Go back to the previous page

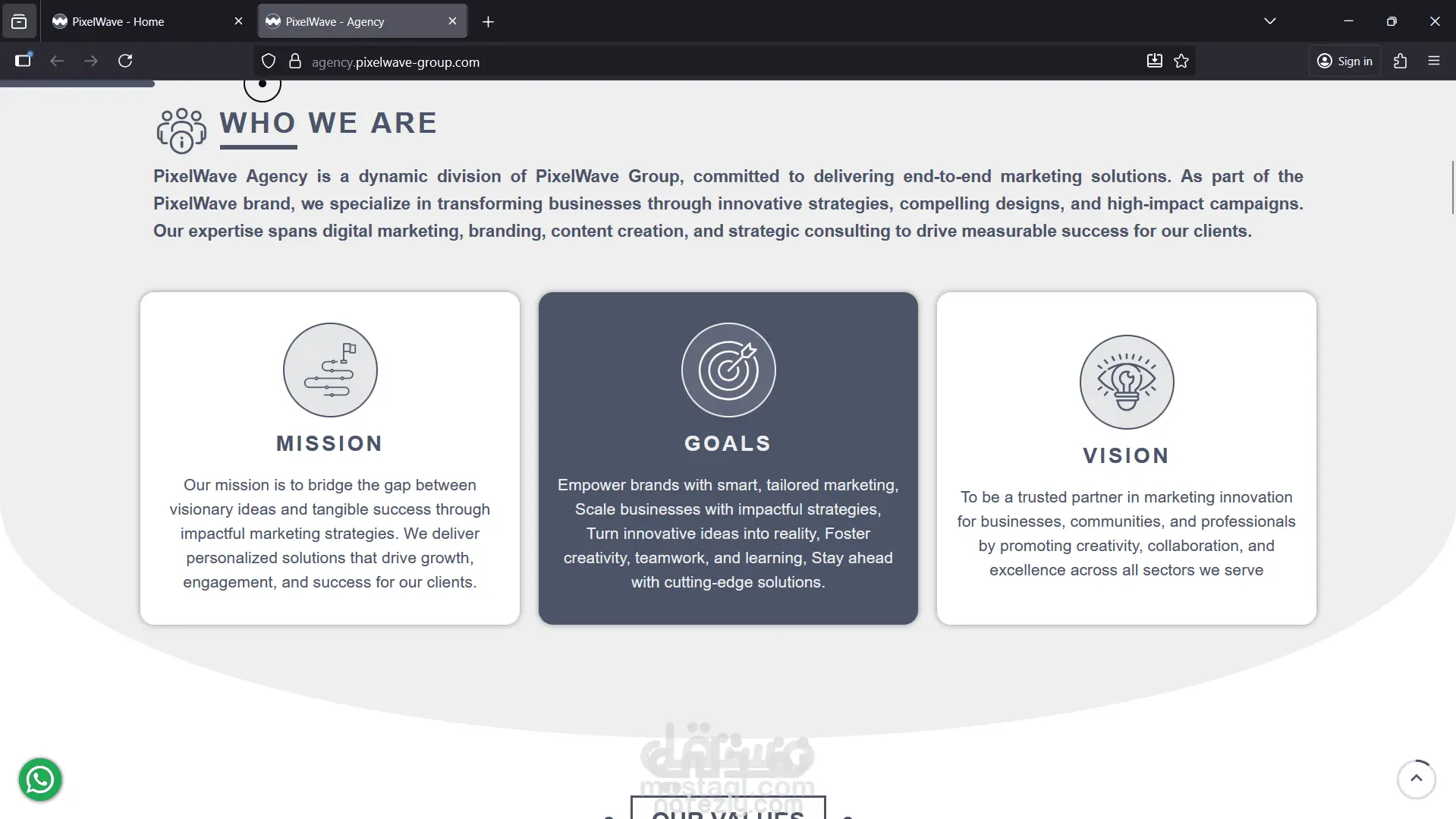point(57,61)
